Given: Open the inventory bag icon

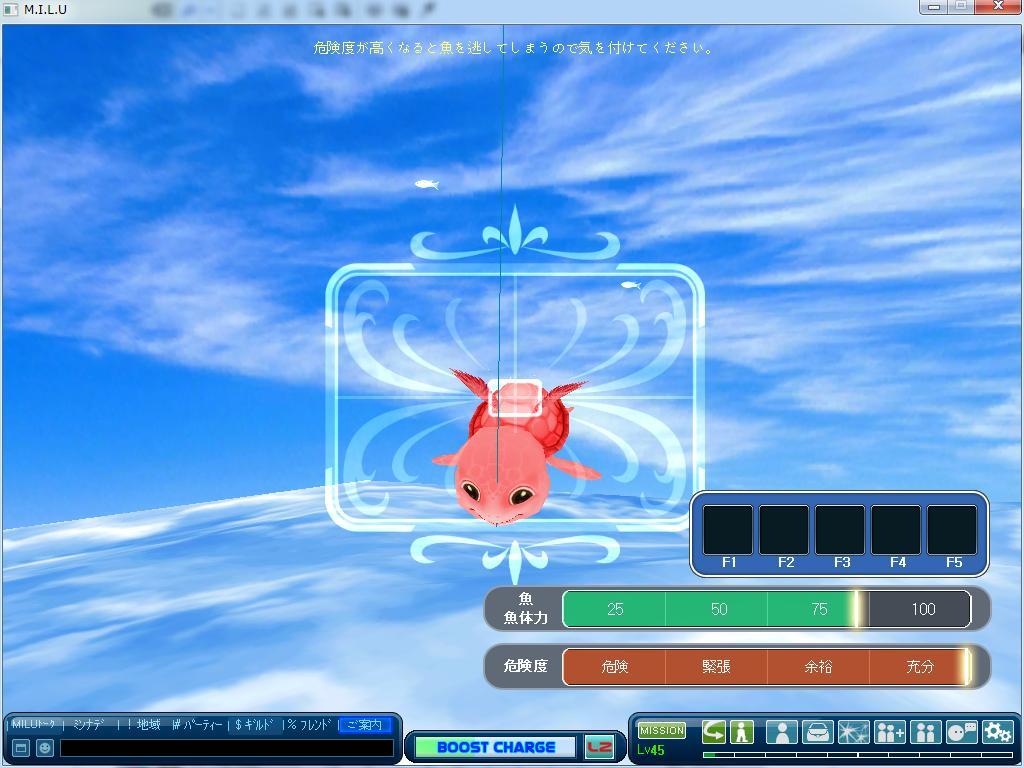Looking at the screenshot, I should point(817,732).
